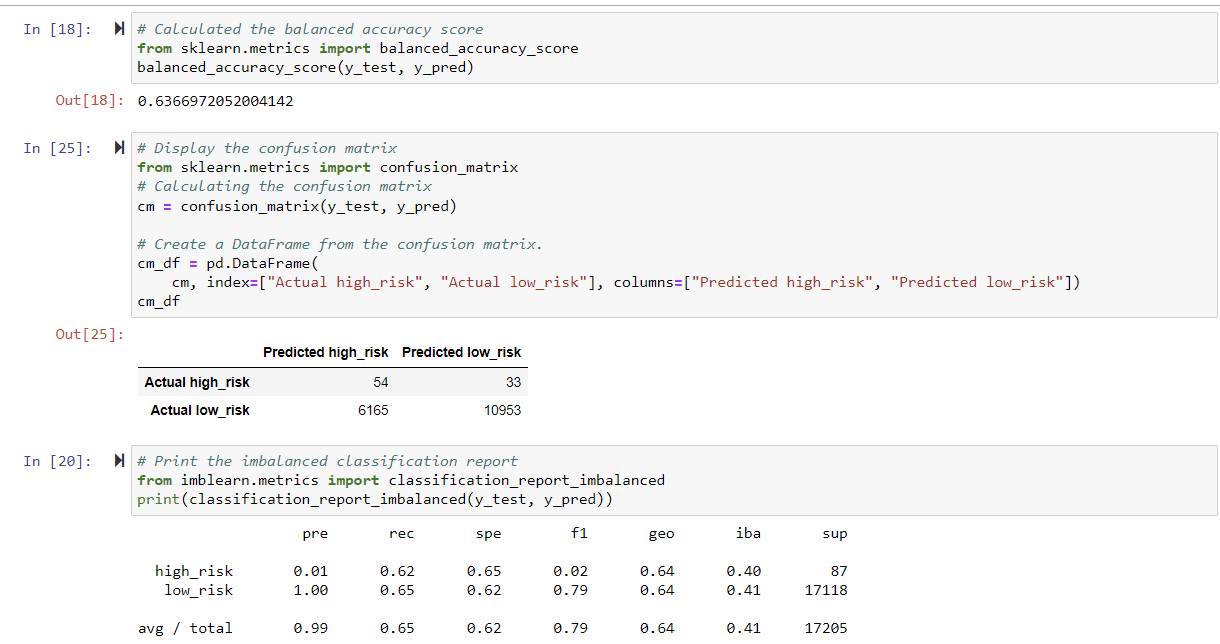1220x644 pixels.
Task: Select confusion matrix cell value 10953
Action: [x=503, y=410]
